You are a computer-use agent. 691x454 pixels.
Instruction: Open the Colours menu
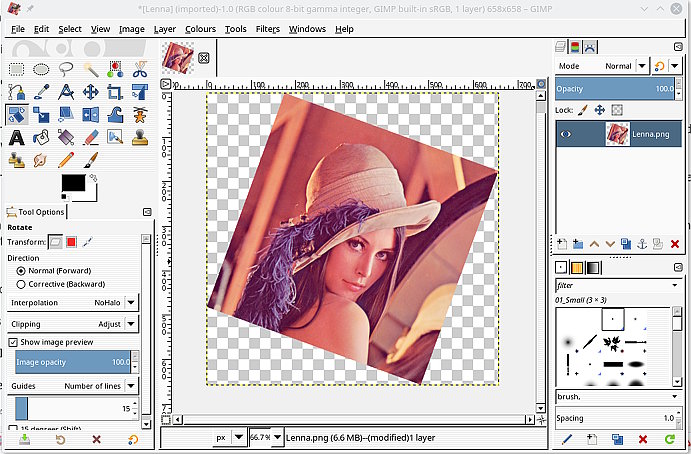[x=200, y=29]
